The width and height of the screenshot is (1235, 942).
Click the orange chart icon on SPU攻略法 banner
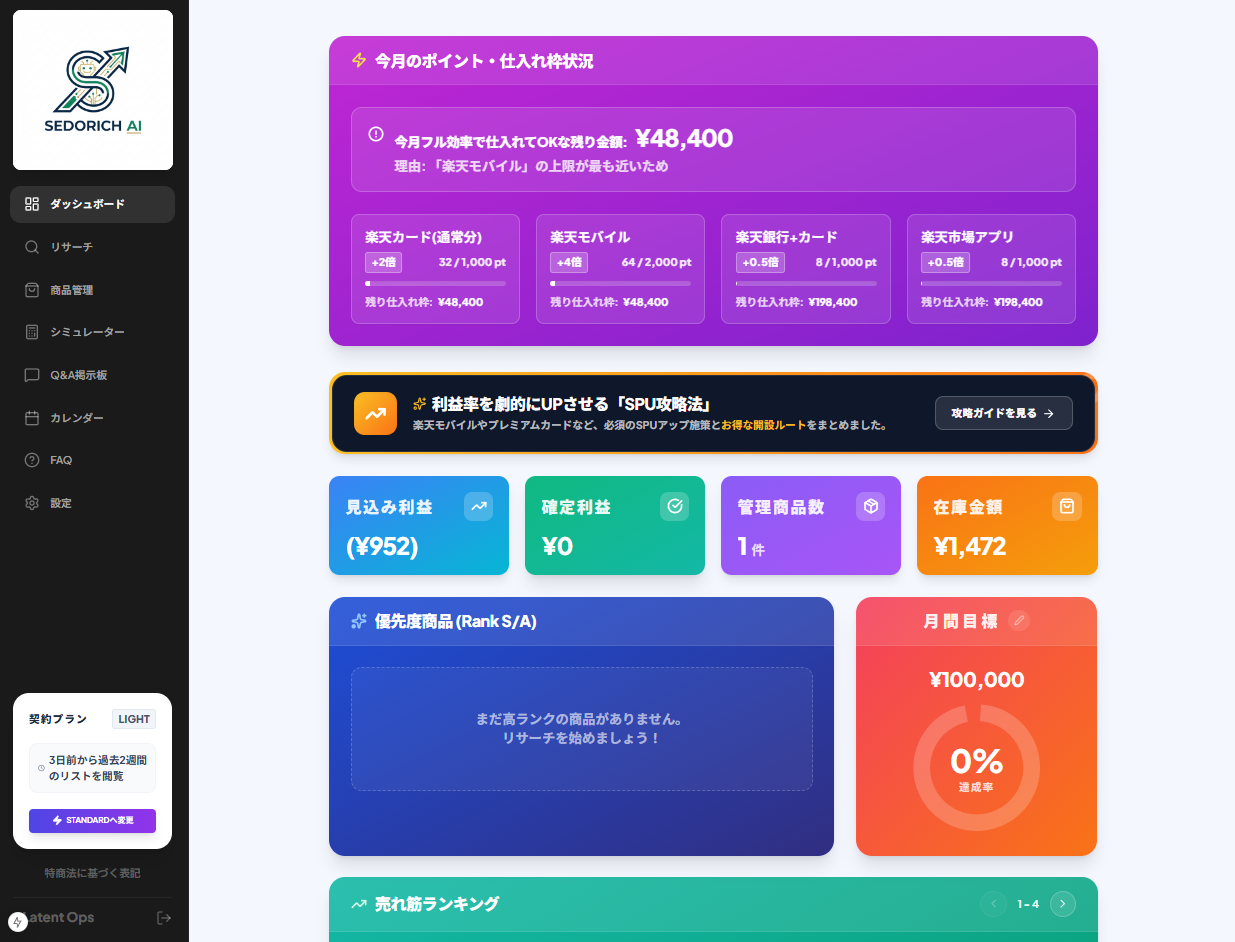pos(375,413)
